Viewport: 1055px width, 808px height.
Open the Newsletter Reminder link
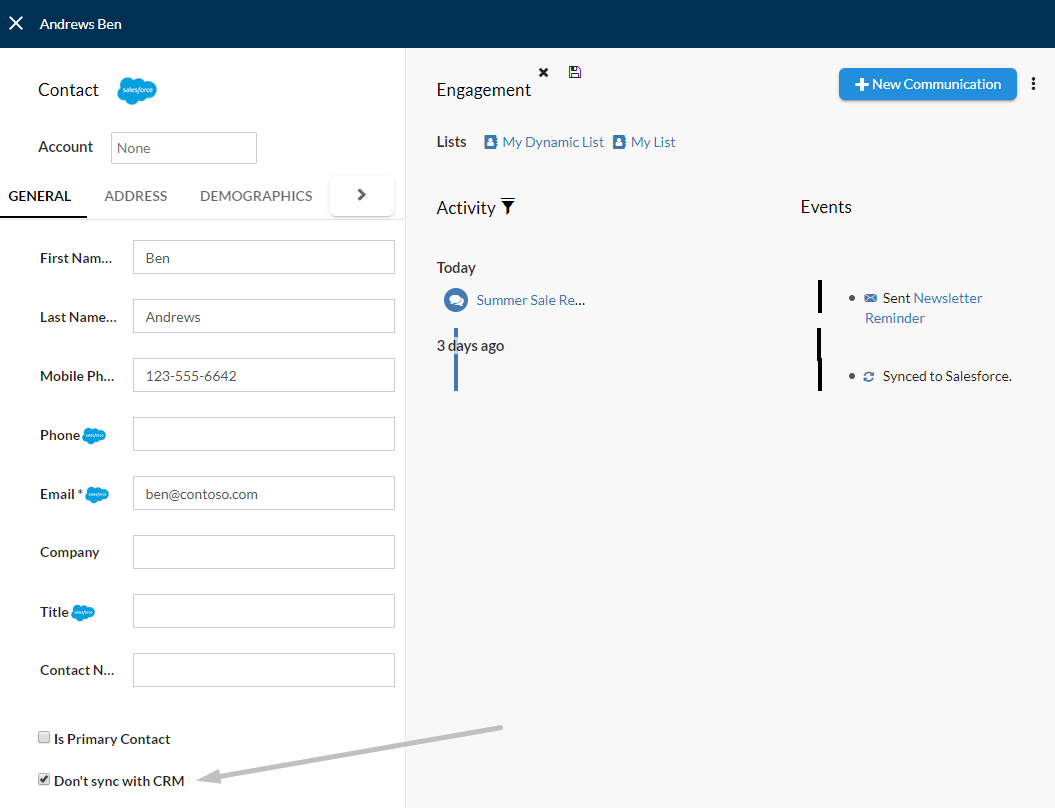[923, 308]
